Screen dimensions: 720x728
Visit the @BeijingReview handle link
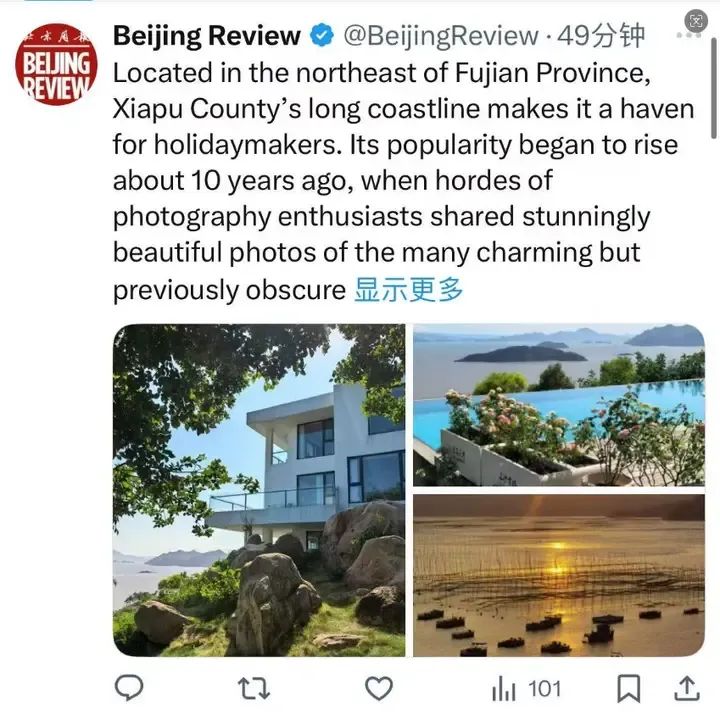[441, 36]
